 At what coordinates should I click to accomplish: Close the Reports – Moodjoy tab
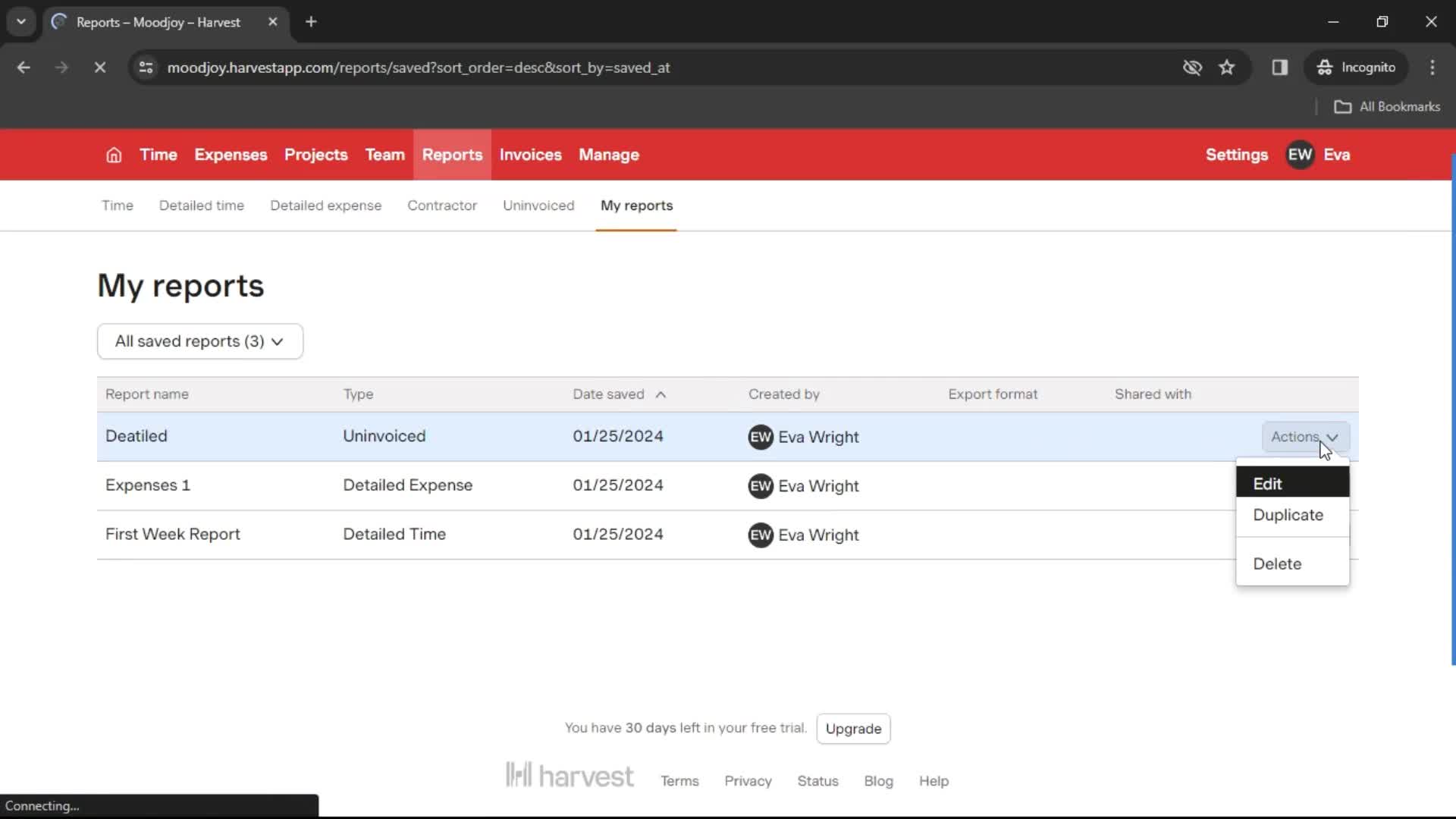click(x=273, y=22)
